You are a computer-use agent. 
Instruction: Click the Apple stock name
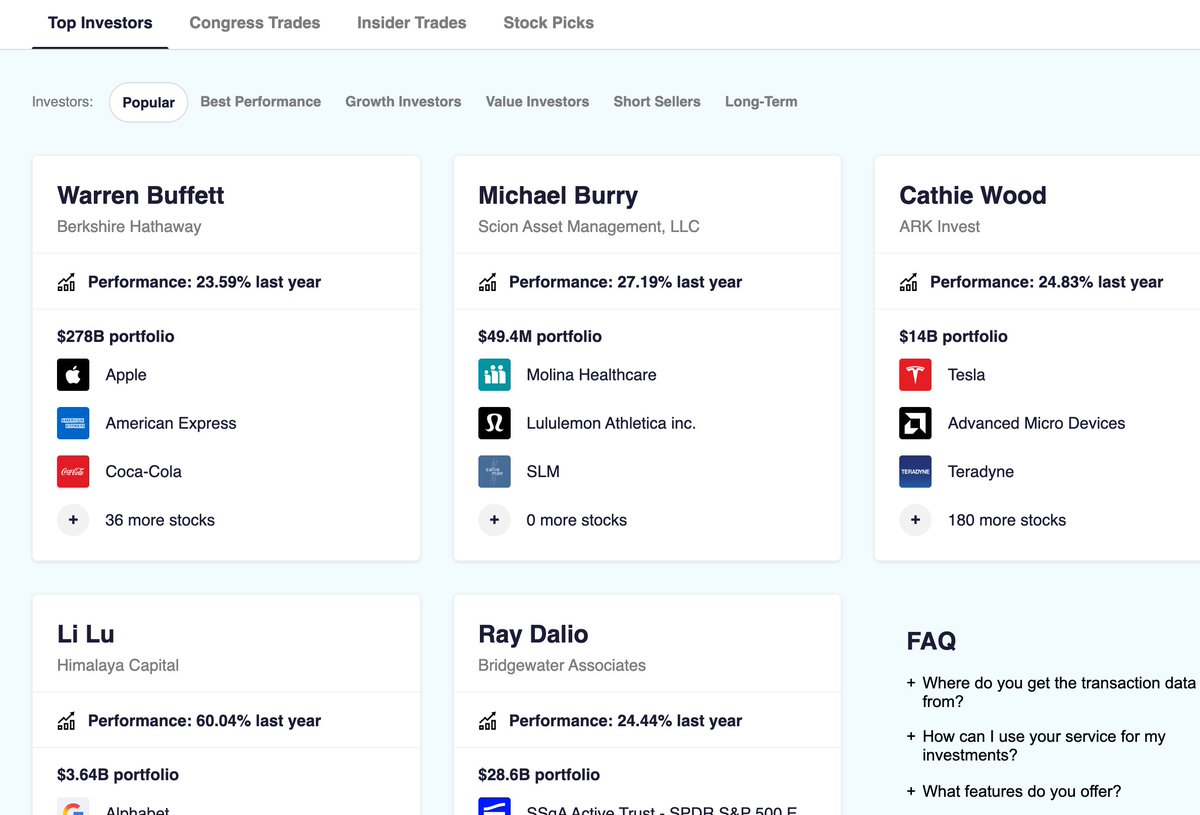(x=126, y=375)
